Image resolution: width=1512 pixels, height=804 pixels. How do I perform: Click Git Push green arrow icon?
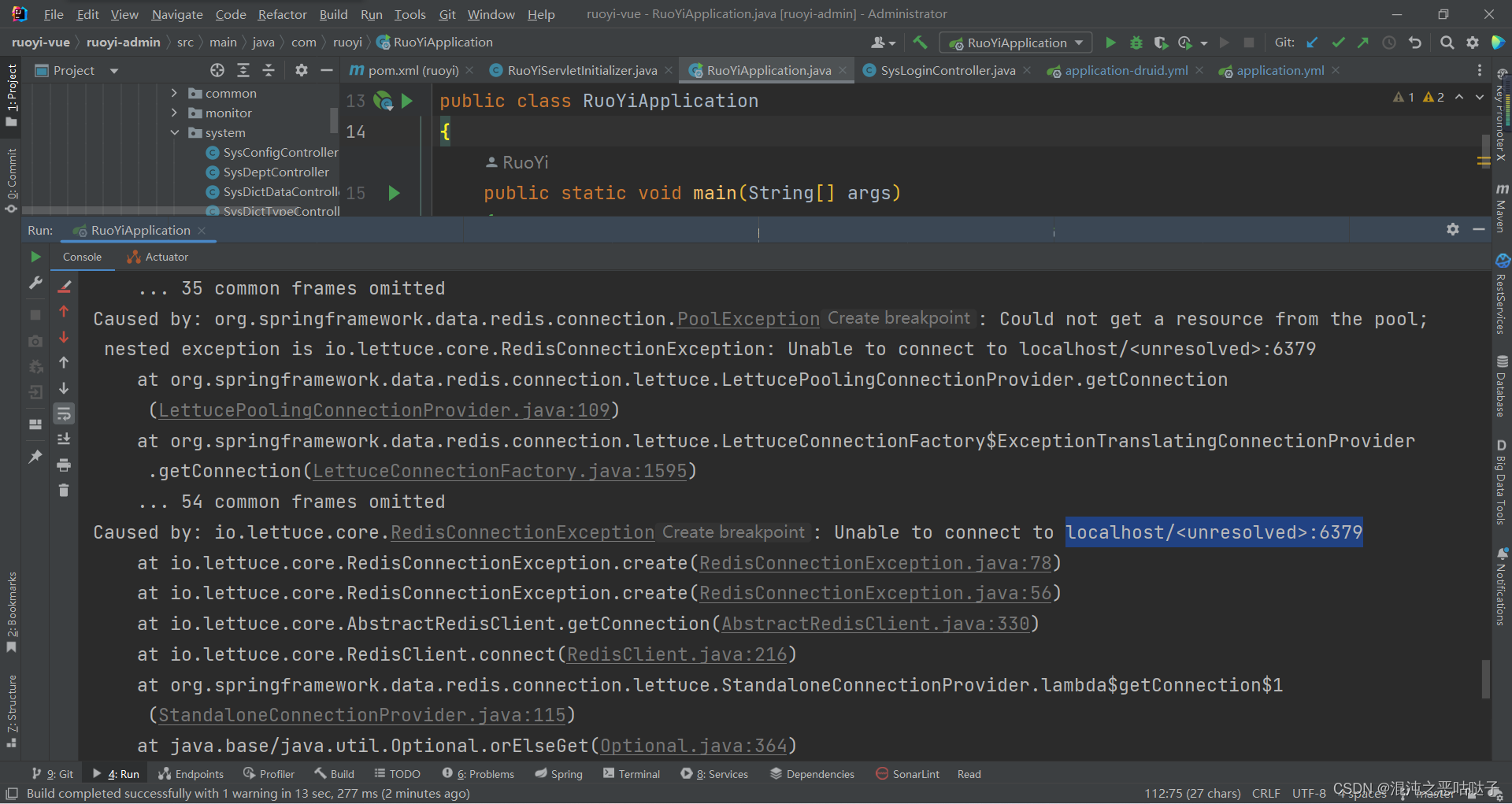(x=1363, y=43)
